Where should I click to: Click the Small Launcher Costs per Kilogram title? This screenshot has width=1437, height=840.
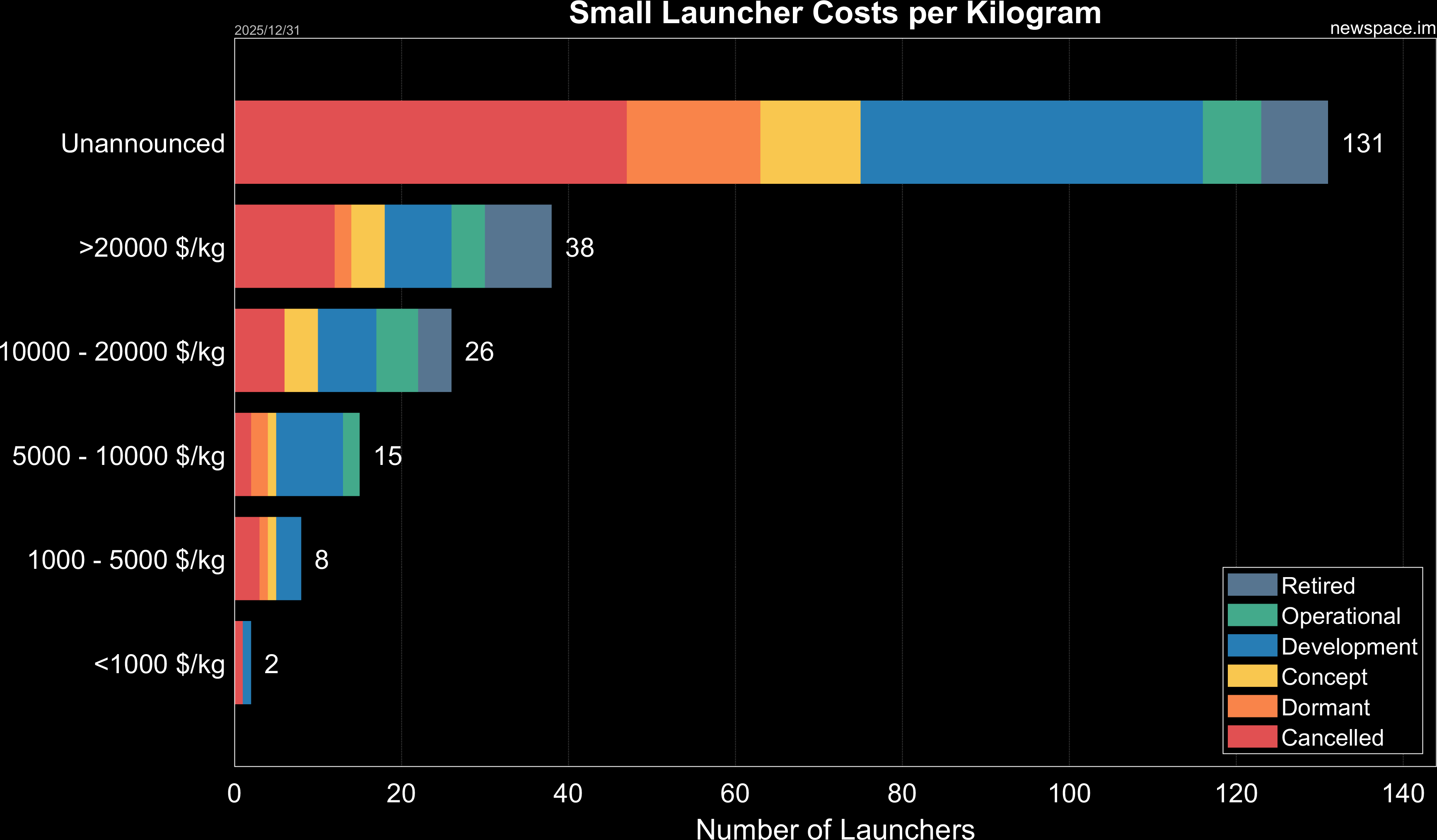click(835, 12)
